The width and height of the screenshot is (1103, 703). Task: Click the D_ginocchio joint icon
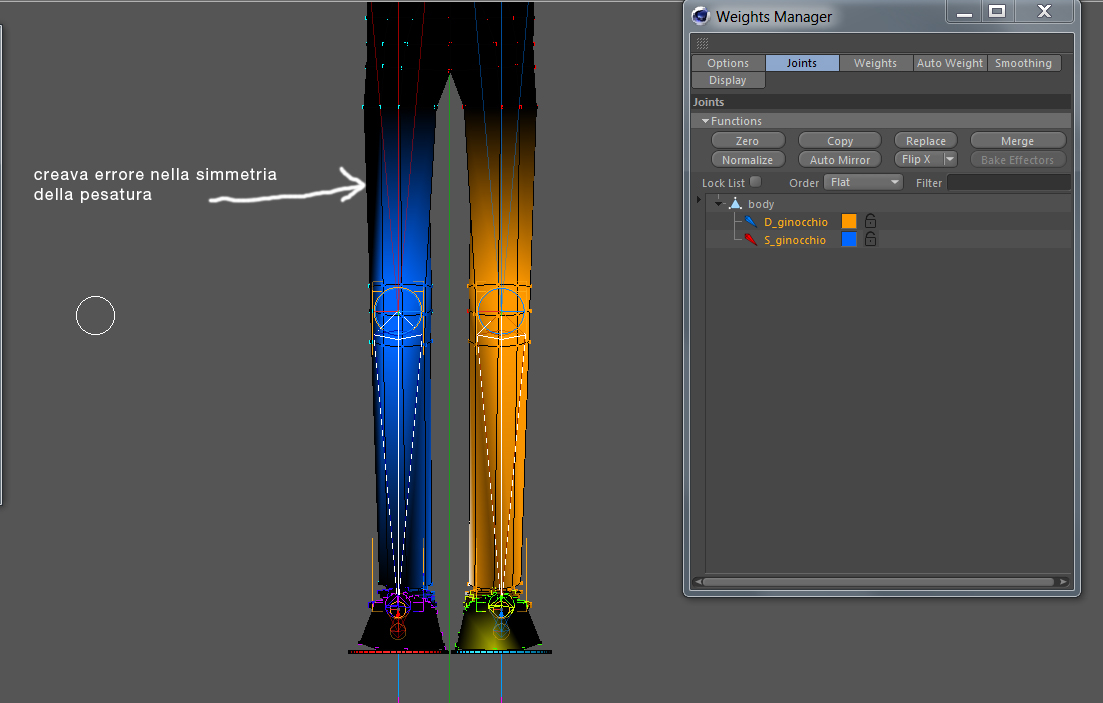point(751,222)
